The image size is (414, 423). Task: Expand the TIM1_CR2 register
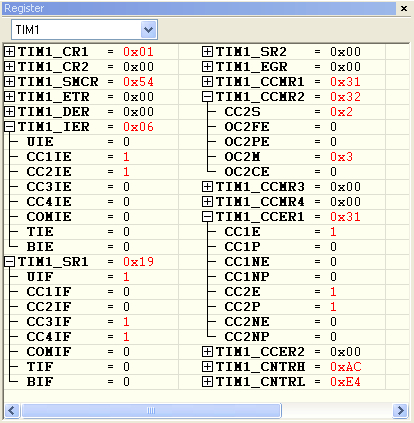[x=9, y=67]
